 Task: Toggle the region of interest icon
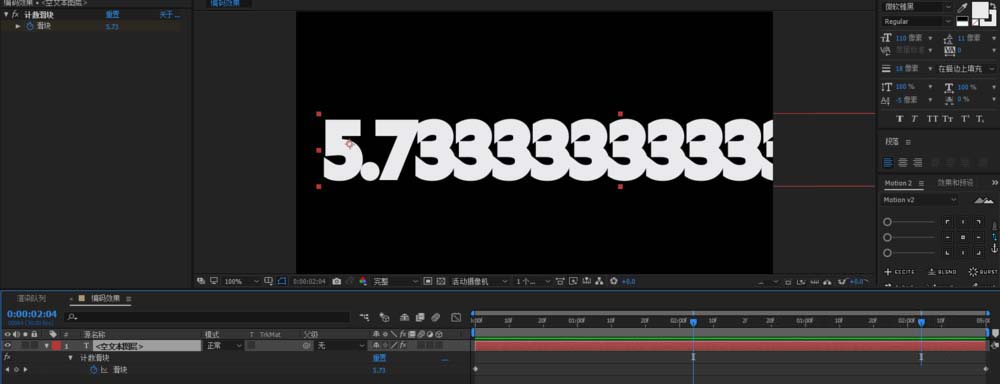pyautogui.click(x=427, y=281)
